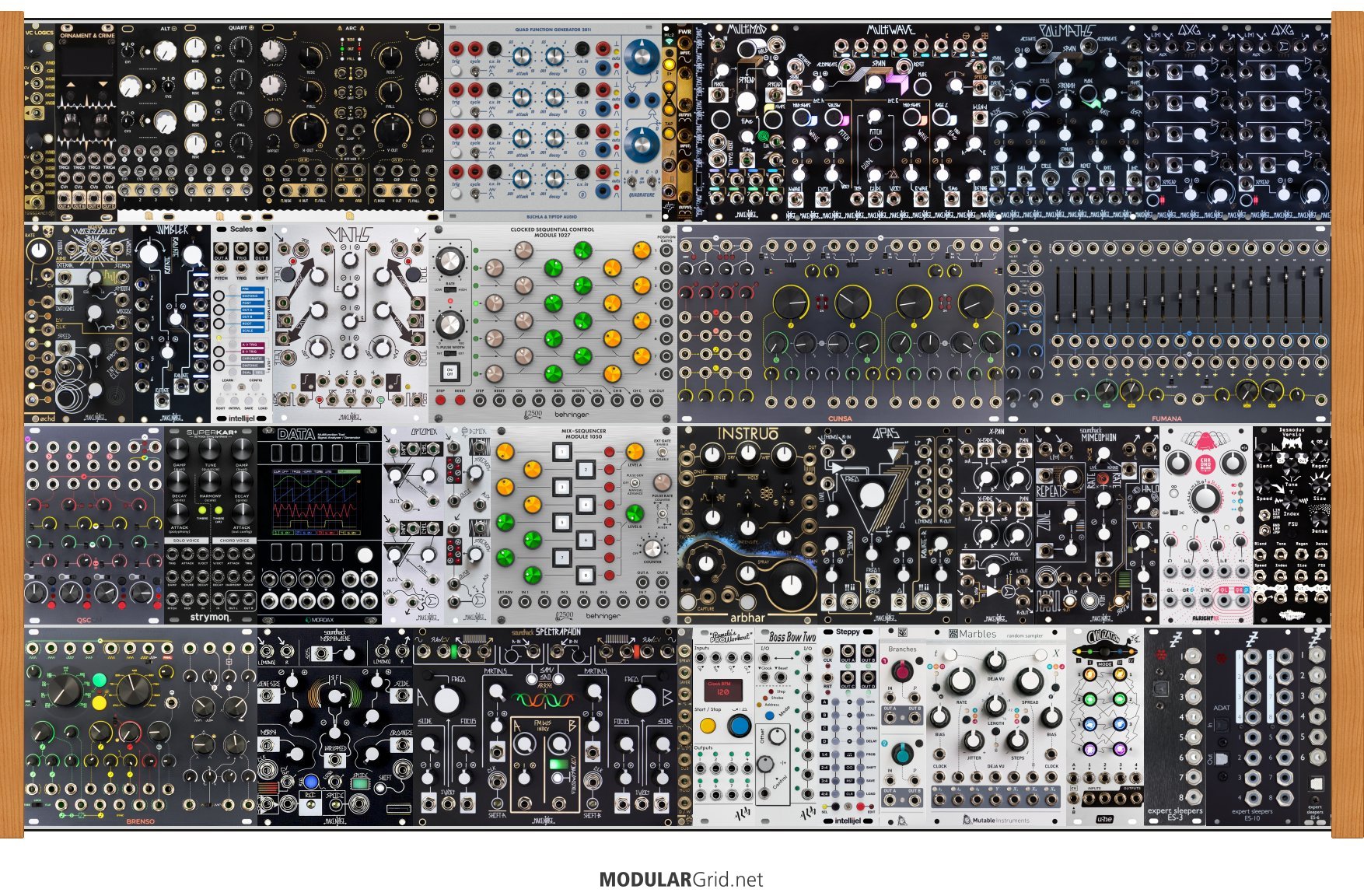Click the INSTRUO logo on arbhar module

click(747, 434)
